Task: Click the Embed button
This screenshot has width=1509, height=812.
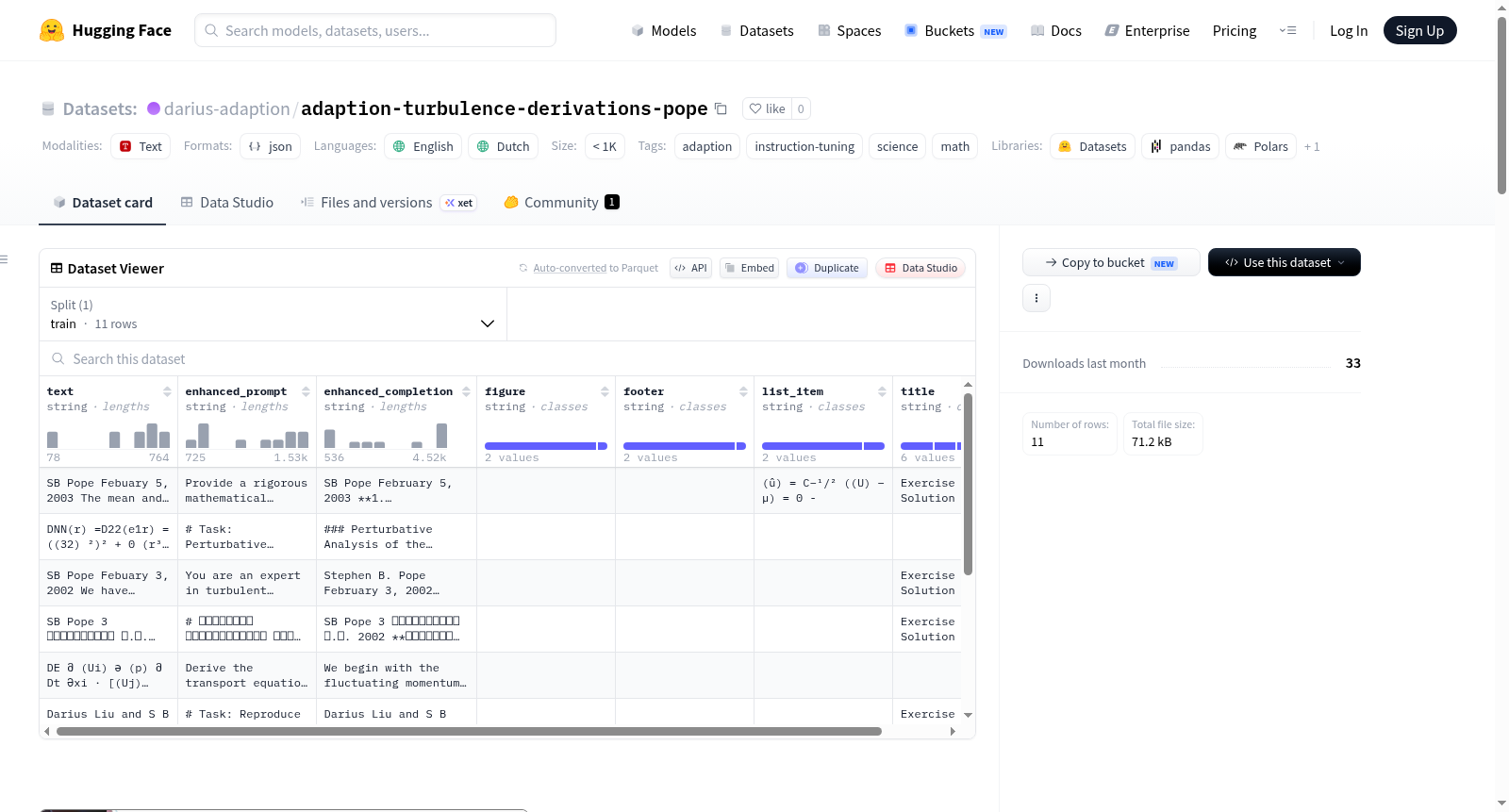Action: pos(749,268)
